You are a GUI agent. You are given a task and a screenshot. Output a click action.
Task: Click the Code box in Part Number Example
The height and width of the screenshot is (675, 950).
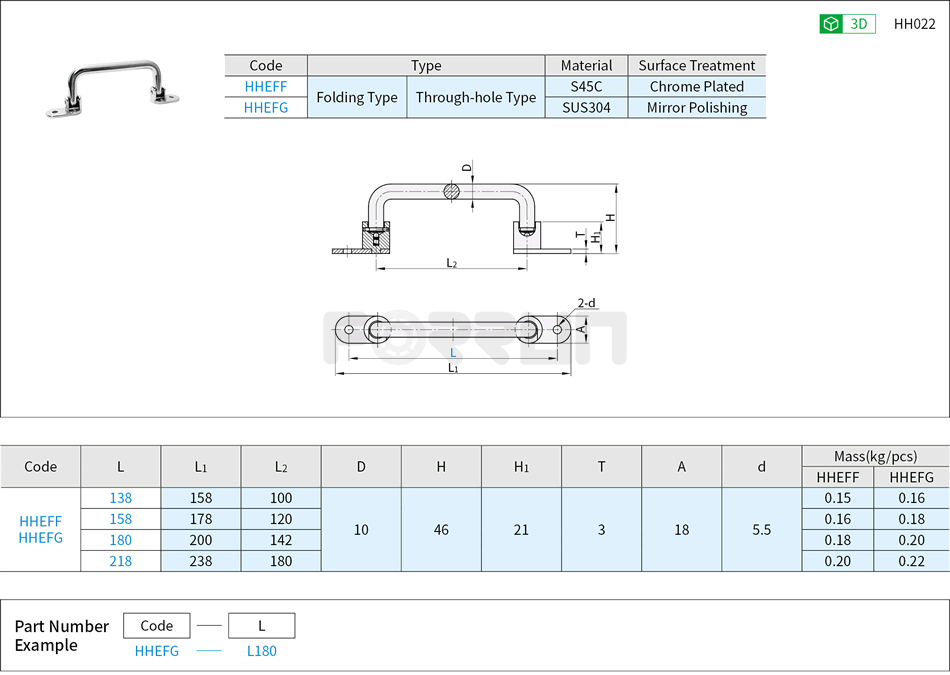point(155,625)
